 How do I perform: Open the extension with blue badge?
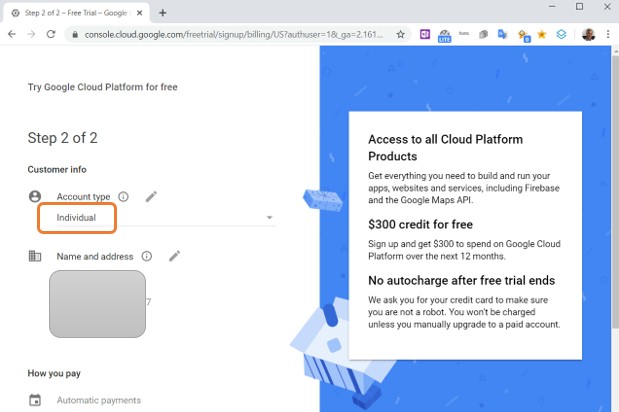coord(523,36)
